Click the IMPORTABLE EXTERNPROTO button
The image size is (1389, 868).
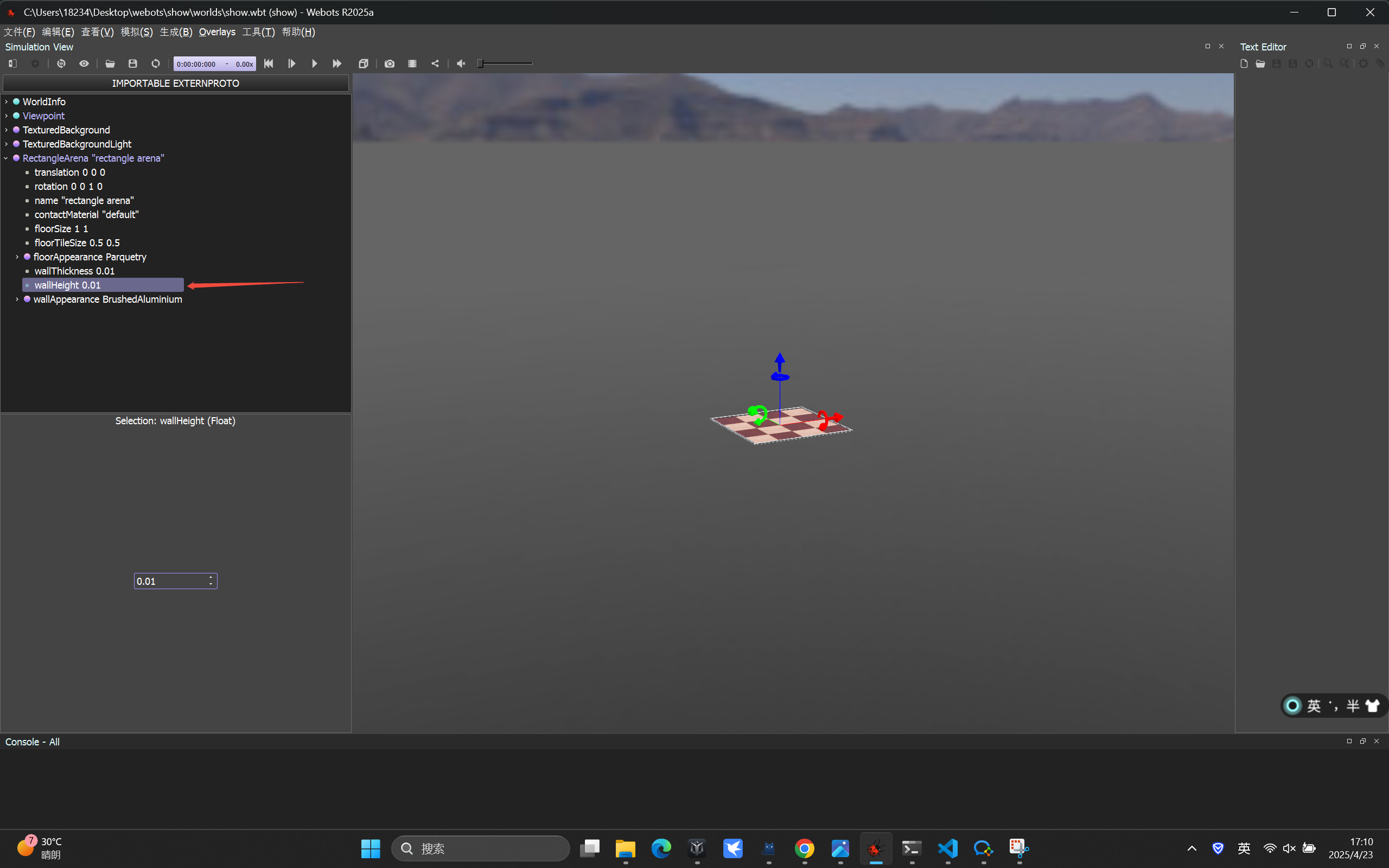point(176,83)
